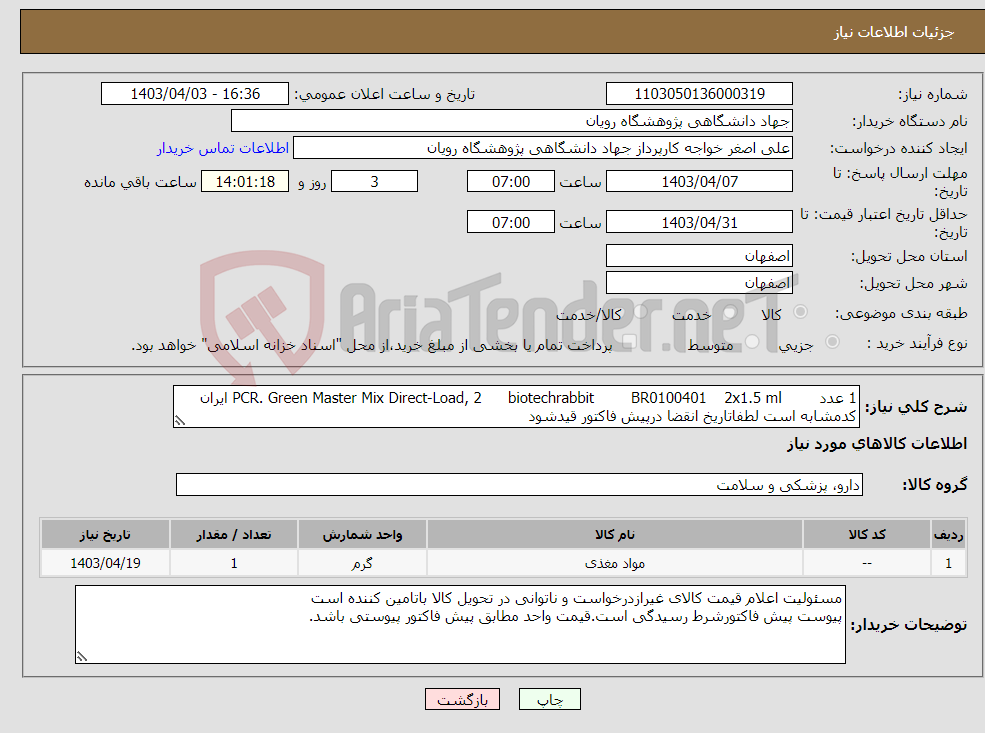Click the announcement date field 1403/04/03 - 16:36
985x733 pixels.
pos(195,94)
